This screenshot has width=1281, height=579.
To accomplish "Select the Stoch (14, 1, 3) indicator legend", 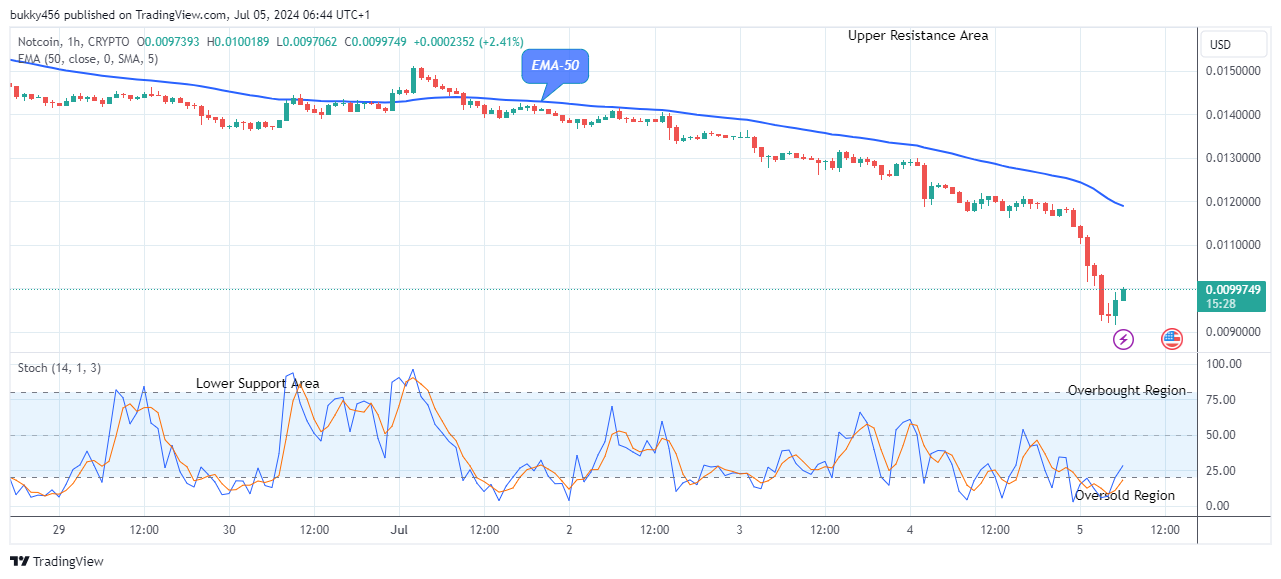I will tap(58, 368).
